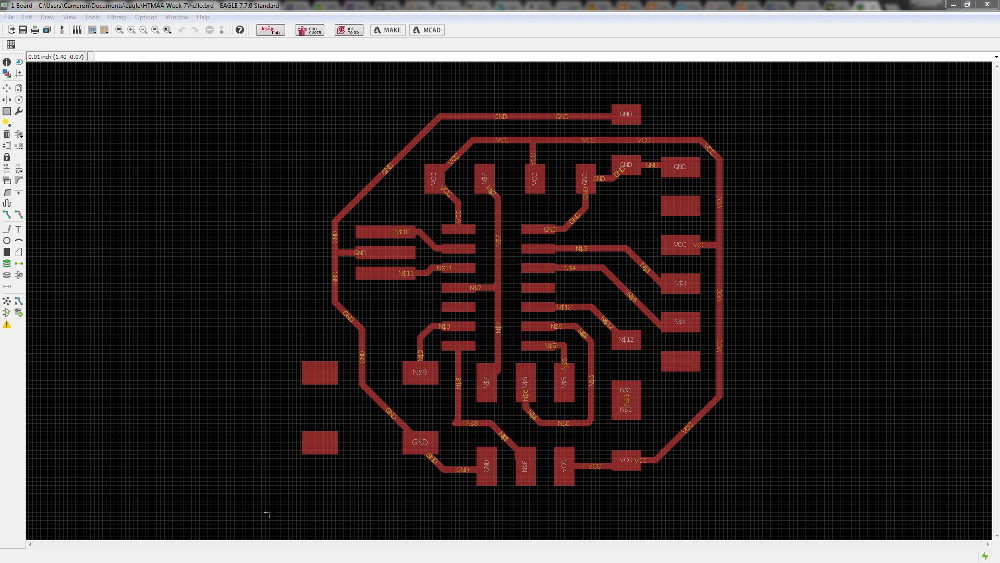The image size is (1000, 563).
Task: Click the Redo arrow
Action: pos(195,30)
